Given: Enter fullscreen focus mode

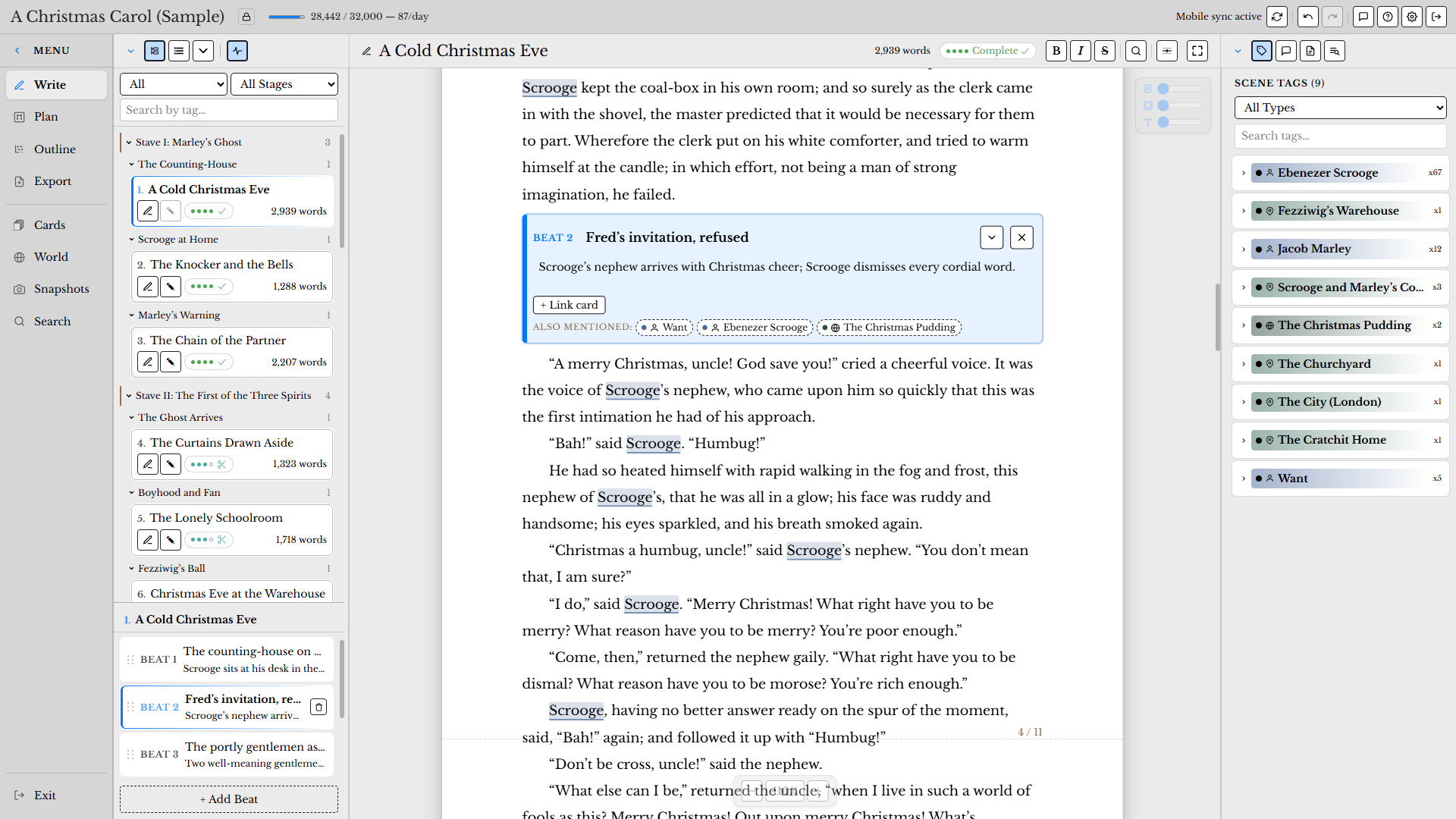Looking at the screenshot, I should pyautogui.click(x=1197, y=51).
